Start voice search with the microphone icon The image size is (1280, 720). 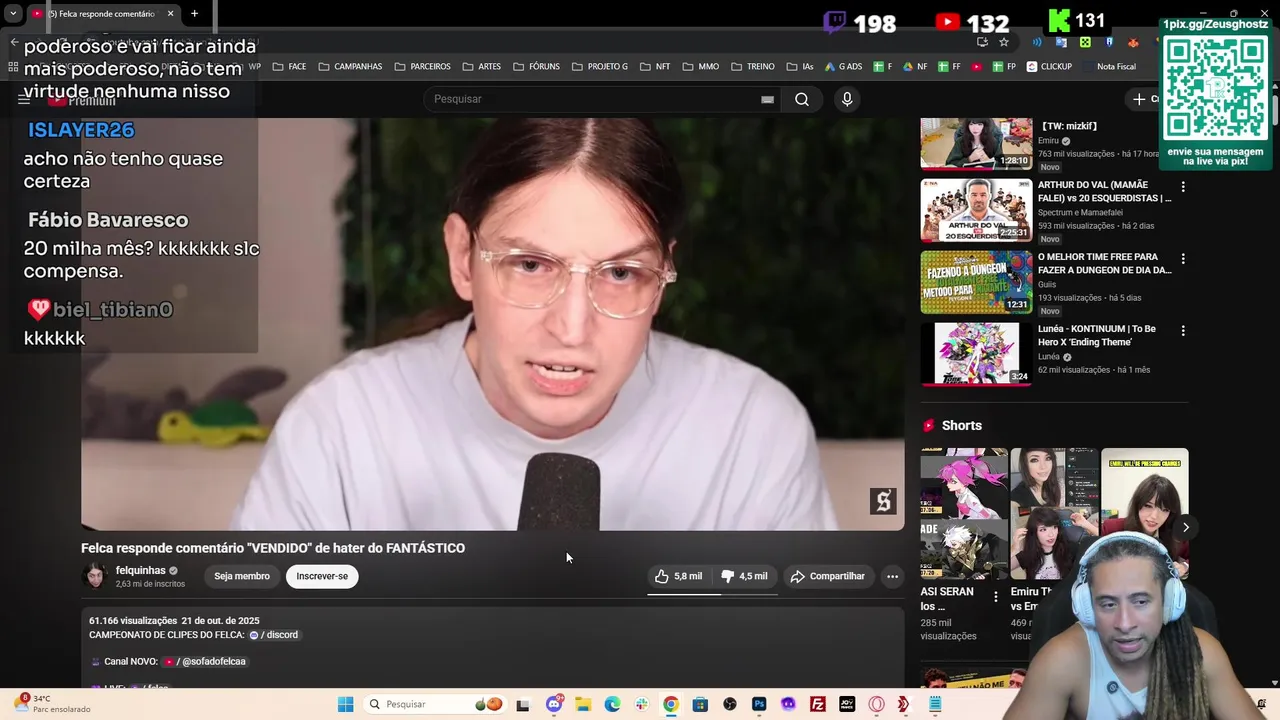pyautogui.click(x=847, y=99)
